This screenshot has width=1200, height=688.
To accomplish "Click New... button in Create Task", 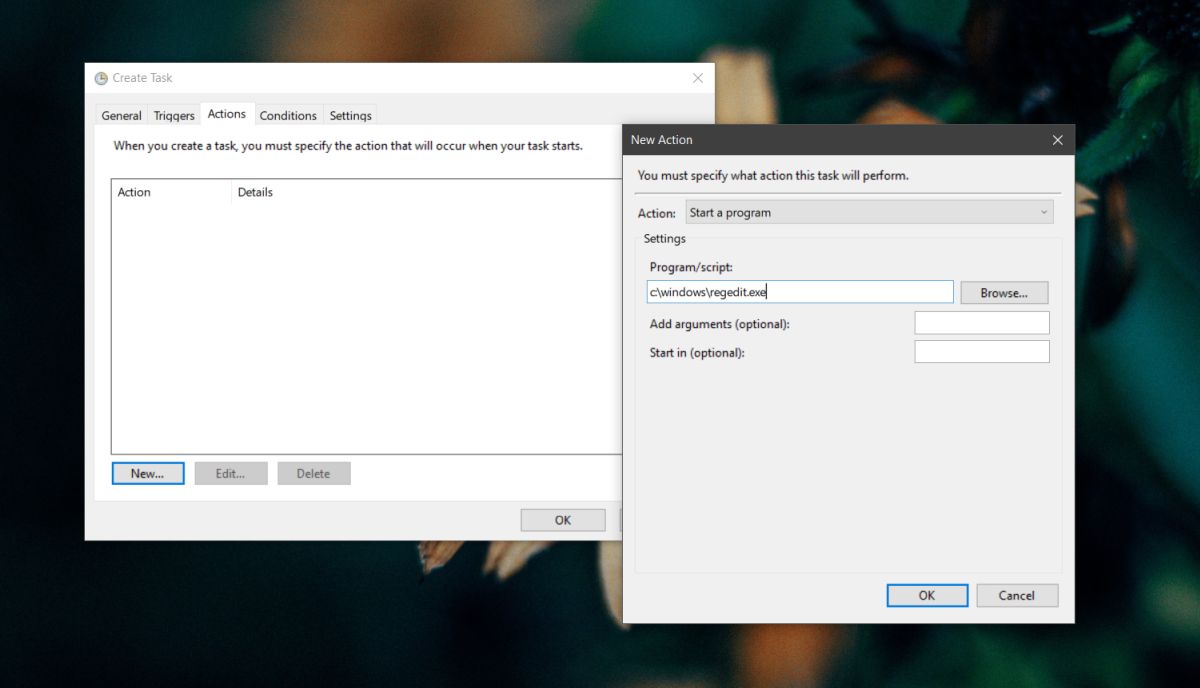I will coord(147,473).
